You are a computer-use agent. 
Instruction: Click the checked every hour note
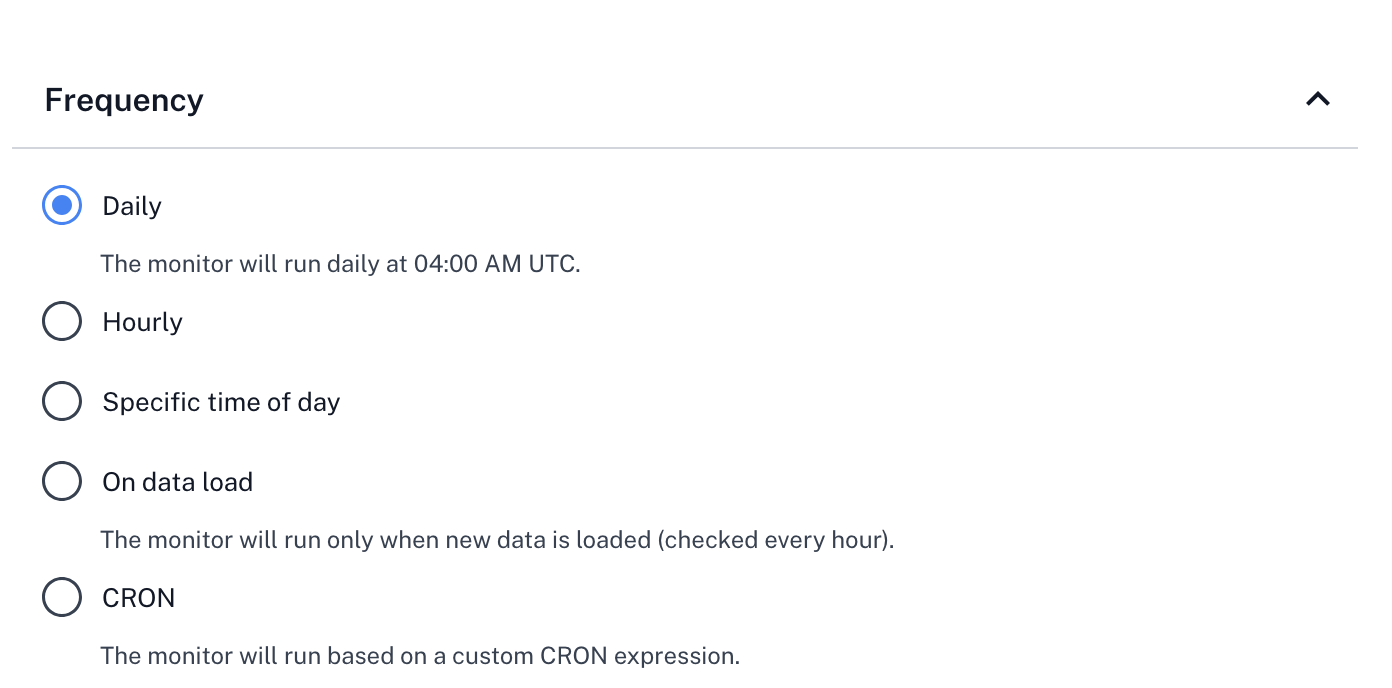pos(775,540)
